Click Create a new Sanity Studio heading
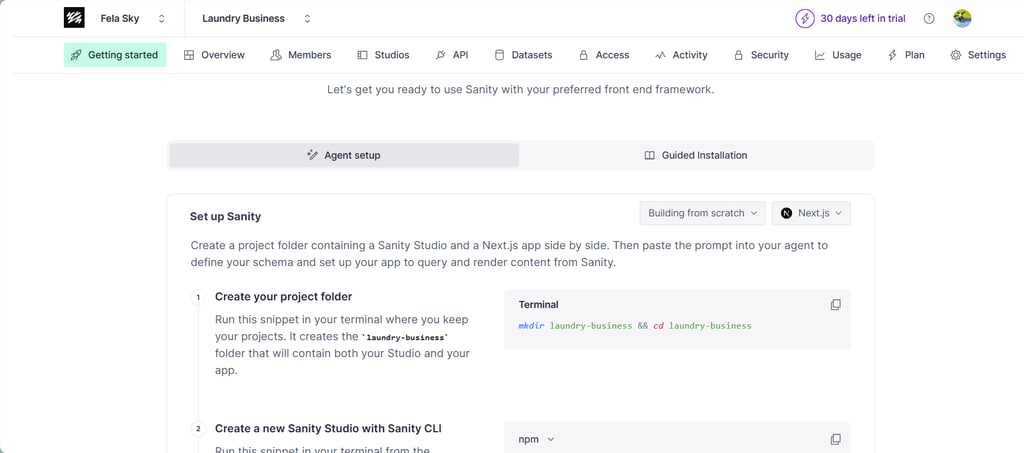This screenshot has width=1024, height=453. pyautogui.click(x=328, y=428)
